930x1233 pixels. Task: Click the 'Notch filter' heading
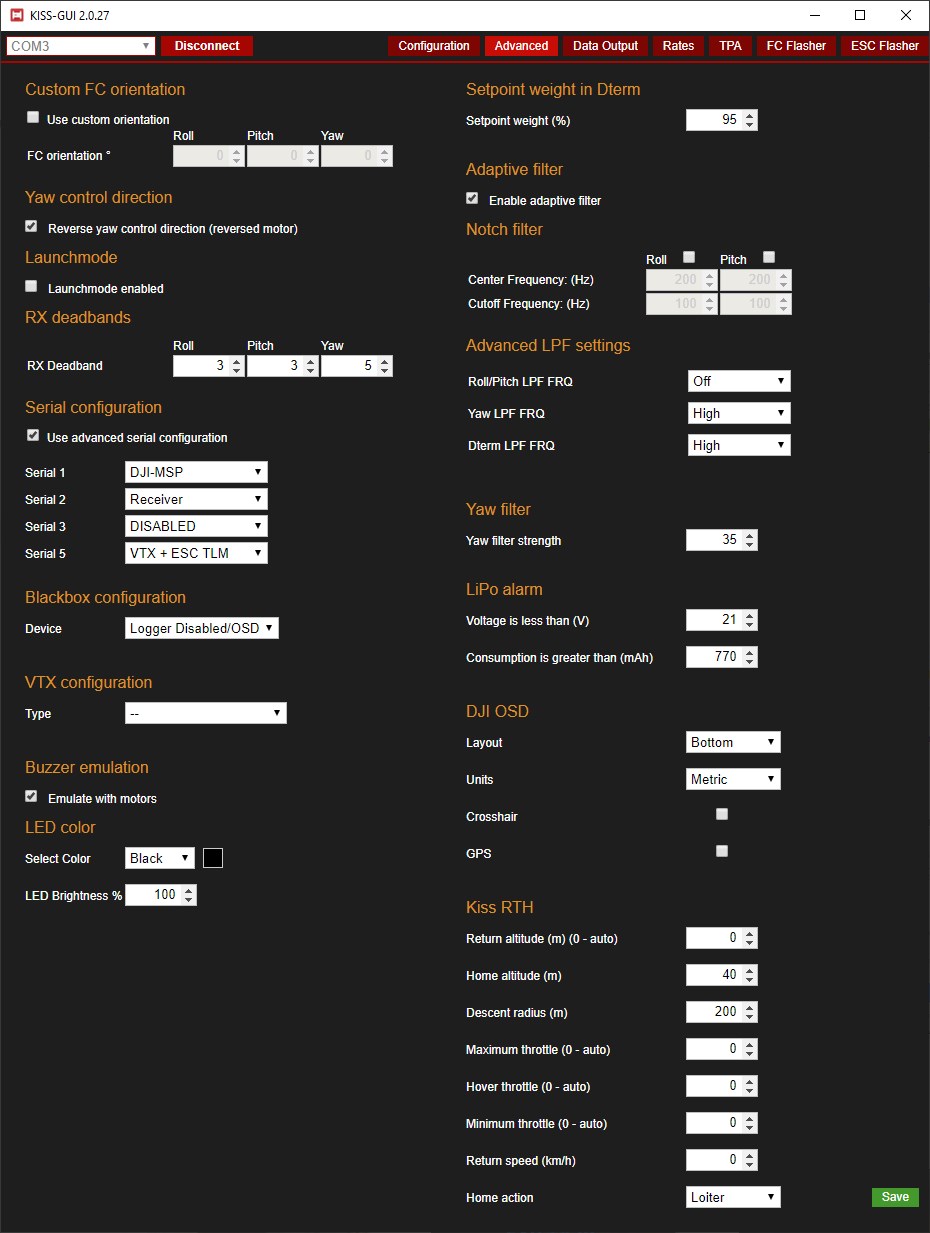tap(504, 229)
